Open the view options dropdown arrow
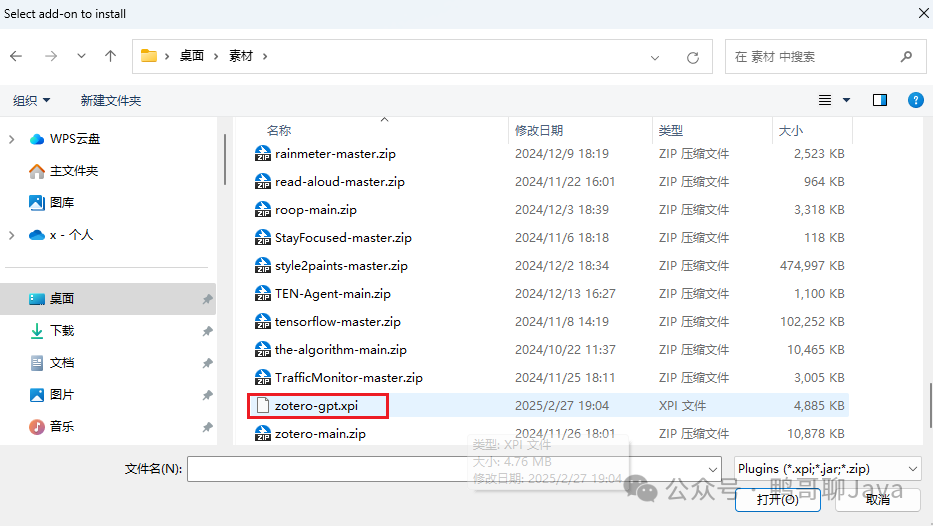This screenshot has width=933, height=526. [846, 100]
